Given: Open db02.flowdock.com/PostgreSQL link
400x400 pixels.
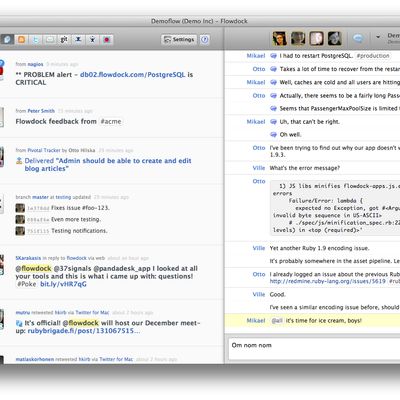Looking at the screenshot, I should coord(133,75).
